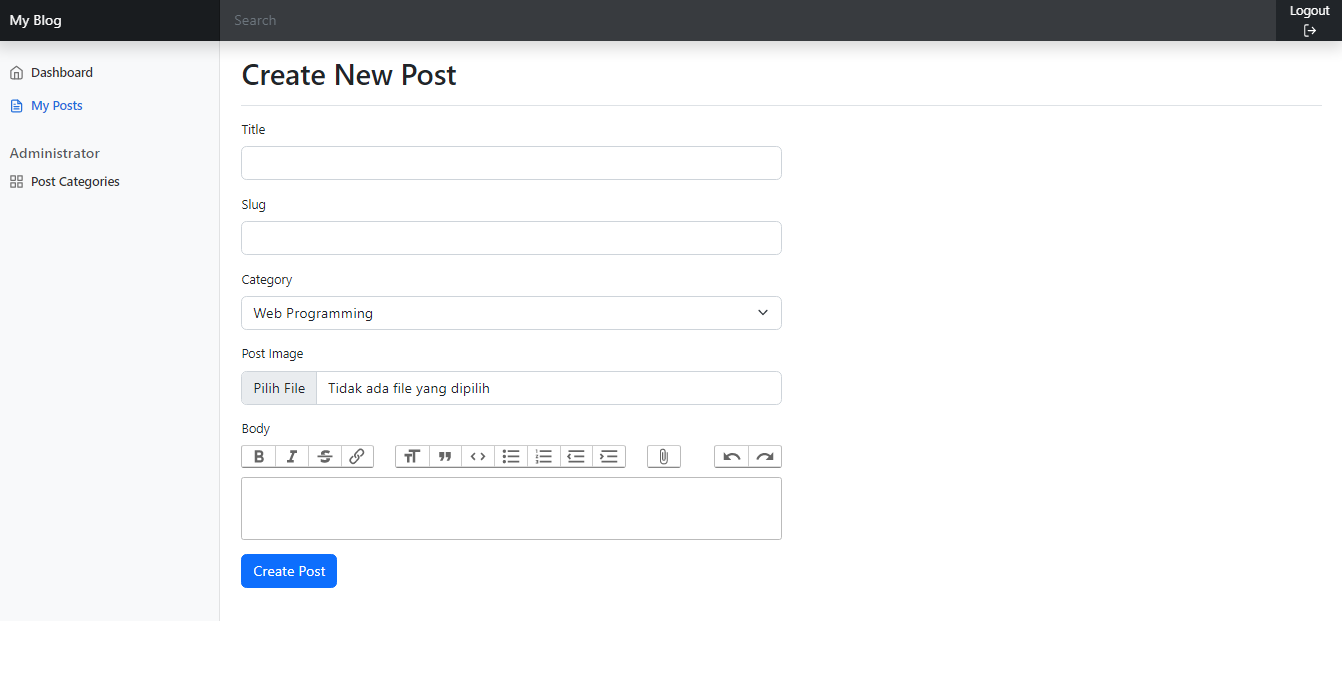This screenshot has height=676, width=1342.
Task: Apply strikethrough formatting in the toolbar
Action: point(325,457)
